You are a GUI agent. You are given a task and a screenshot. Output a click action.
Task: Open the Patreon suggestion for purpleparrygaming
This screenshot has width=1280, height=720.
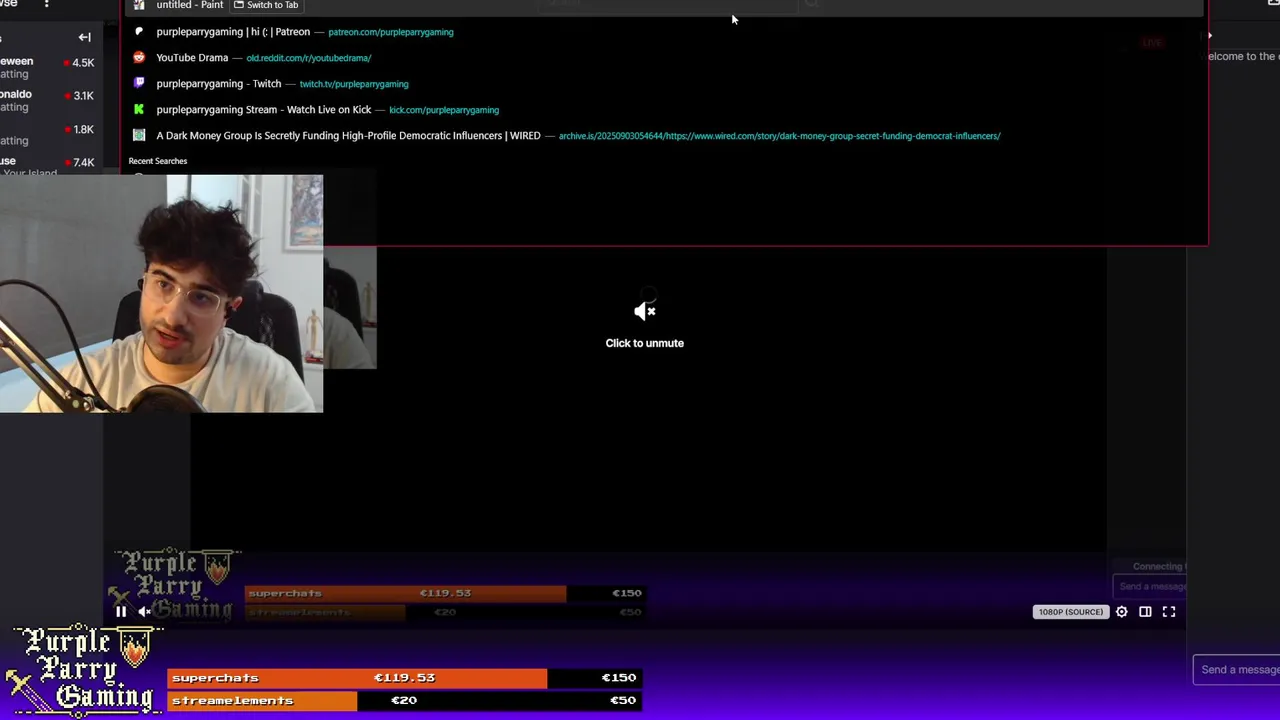665,32
